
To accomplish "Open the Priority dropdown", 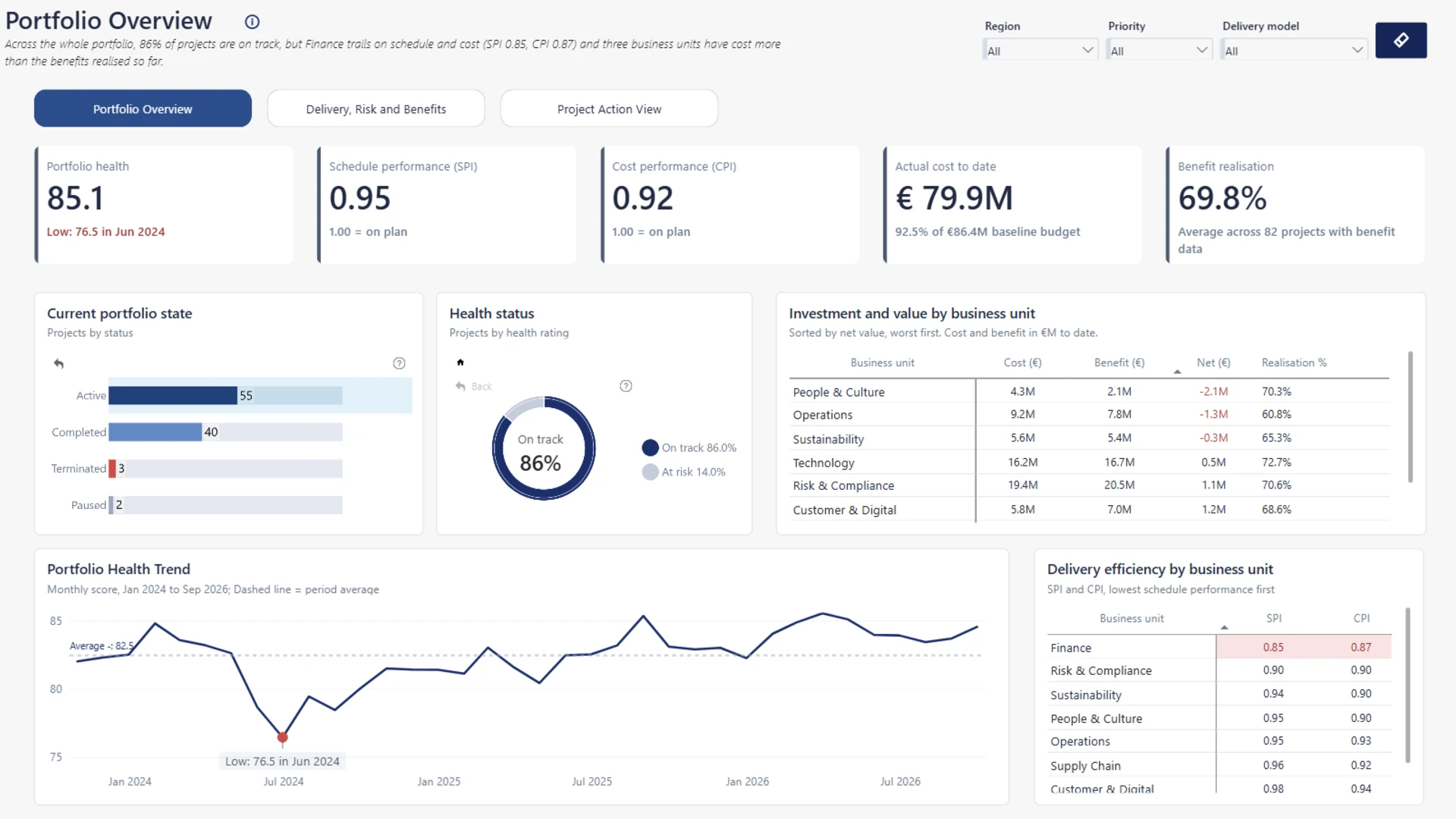I will (1159, 51).
